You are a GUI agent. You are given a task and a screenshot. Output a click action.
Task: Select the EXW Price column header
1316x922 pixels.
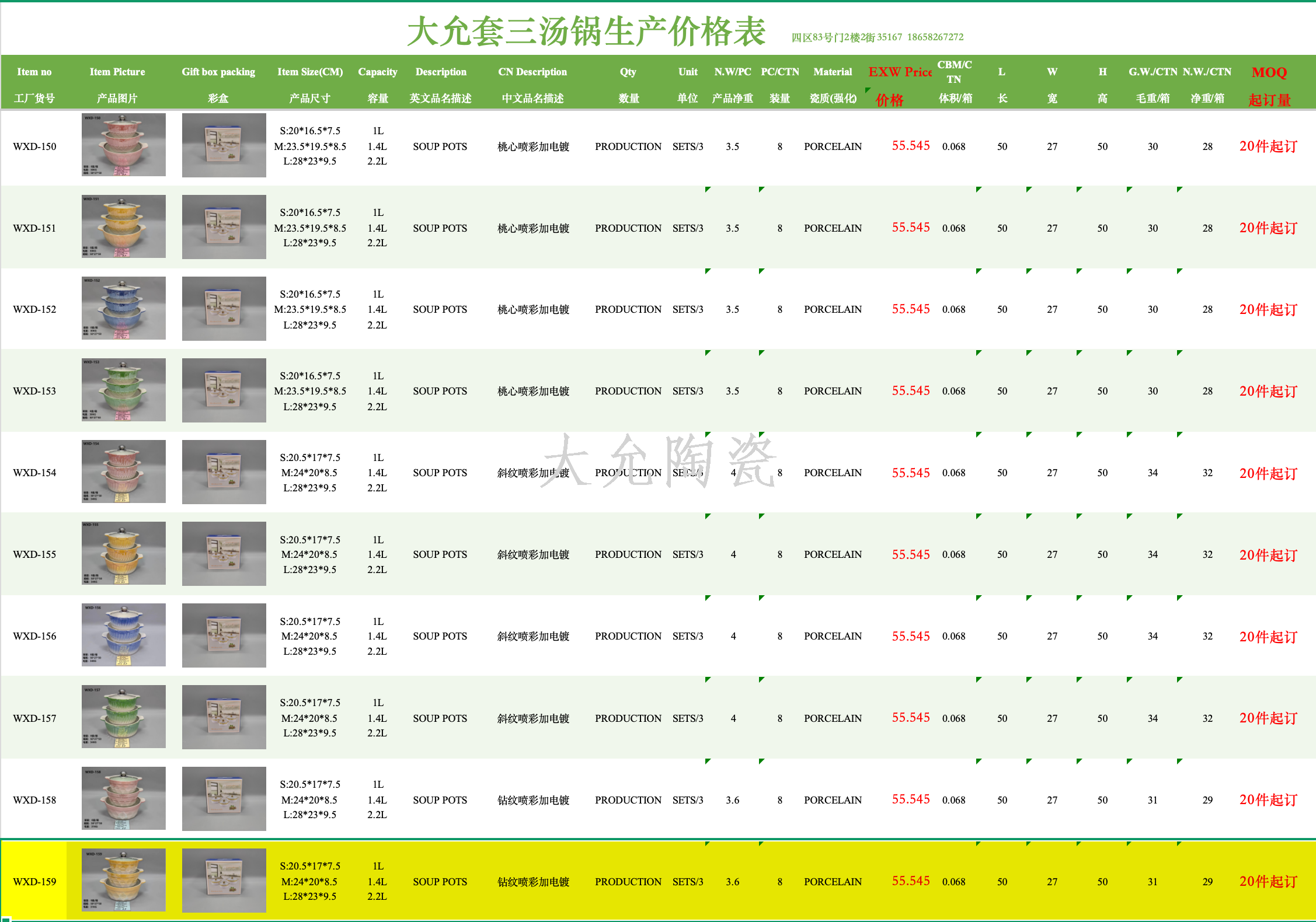[x=899, y=72]
